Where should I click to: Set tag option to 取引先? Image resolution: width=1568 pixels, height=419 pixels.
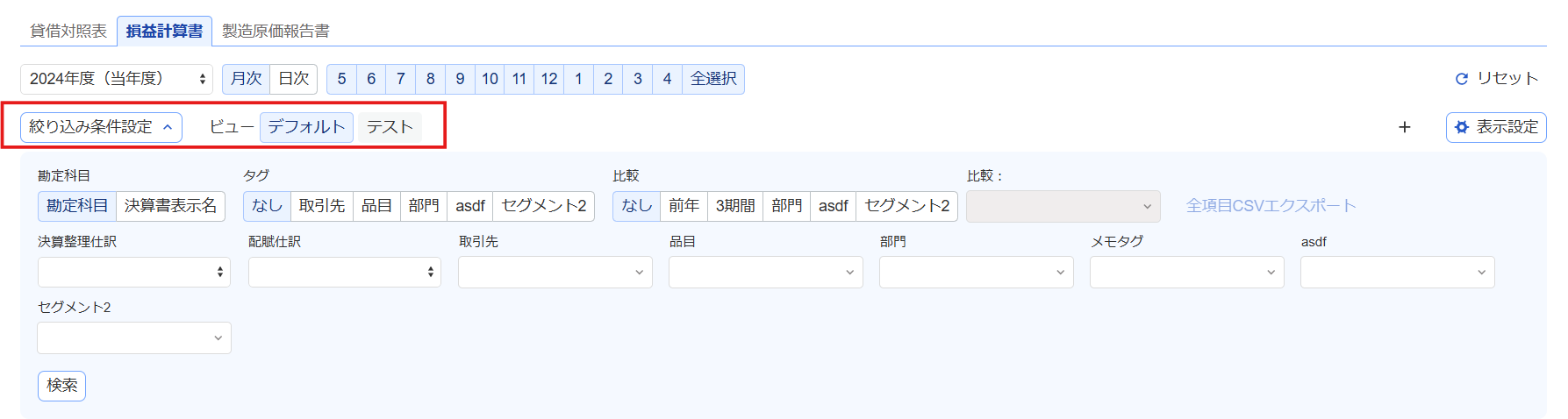322,206
